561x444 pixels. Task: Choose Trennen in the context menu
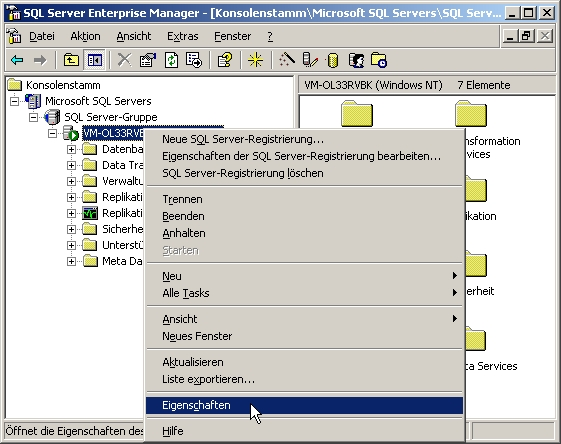[x=304, y=199]
